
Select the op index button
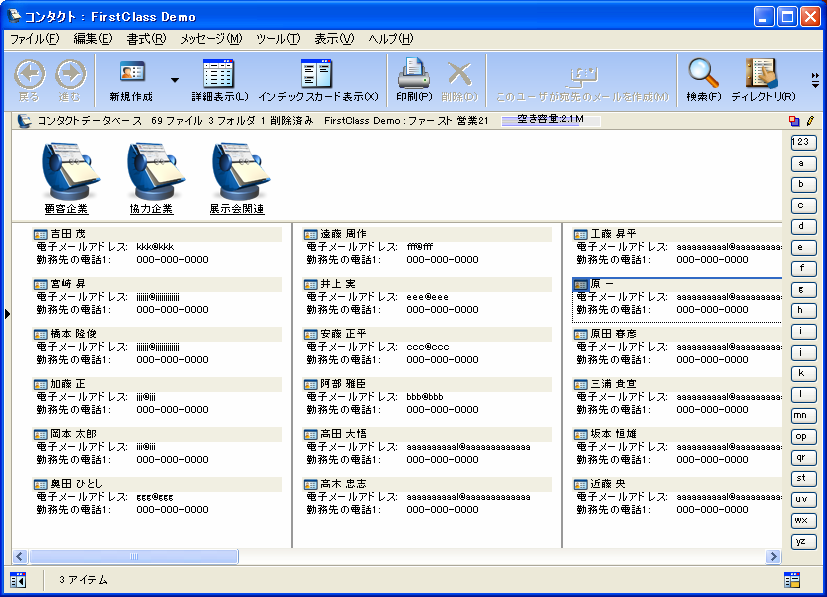pyautogui.click(x=803, y=437)
